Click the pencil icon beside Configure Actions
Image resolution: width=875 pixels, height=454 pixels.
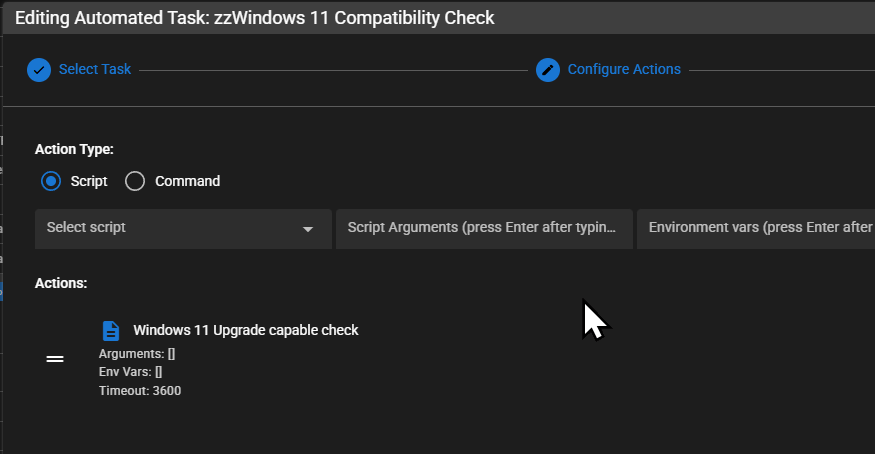click(548, 70)
